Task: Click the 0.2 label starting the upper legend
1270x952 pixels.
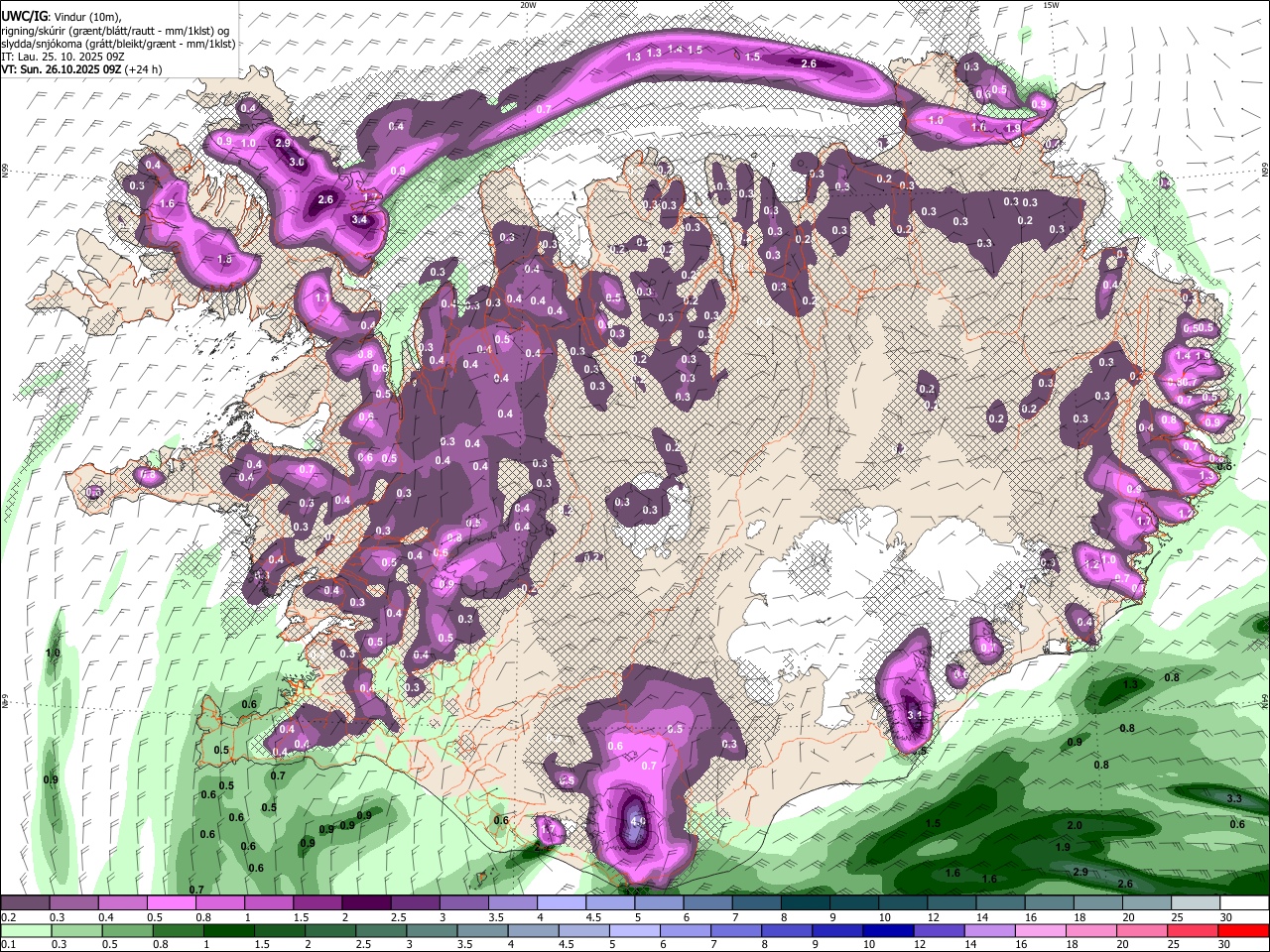Action: 8,917
